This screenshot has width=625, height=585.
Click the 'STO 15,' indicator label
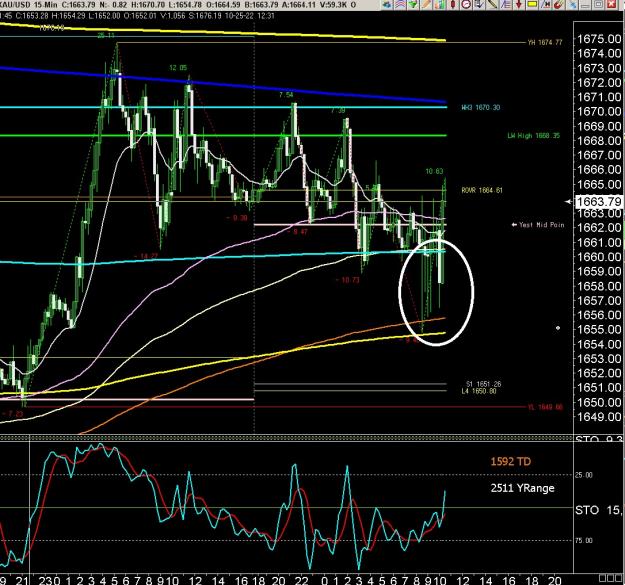(599, 510)
